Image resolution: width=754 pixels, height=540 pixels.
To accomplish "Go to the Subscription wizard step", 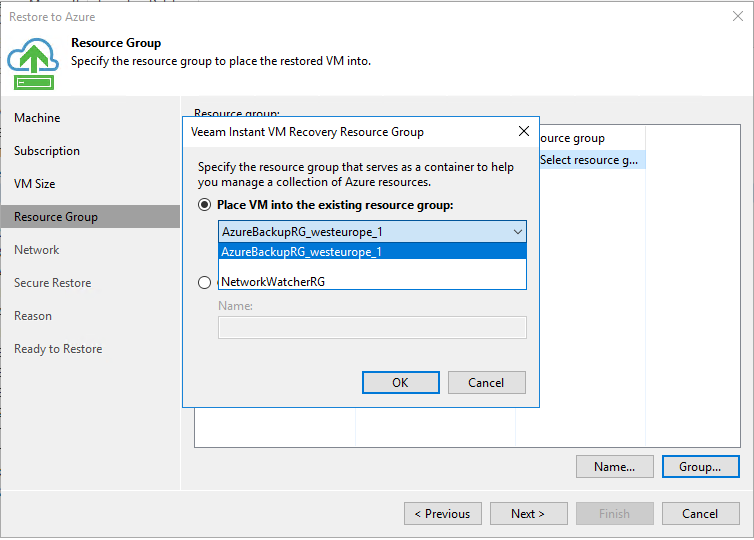I will [47, 151].
